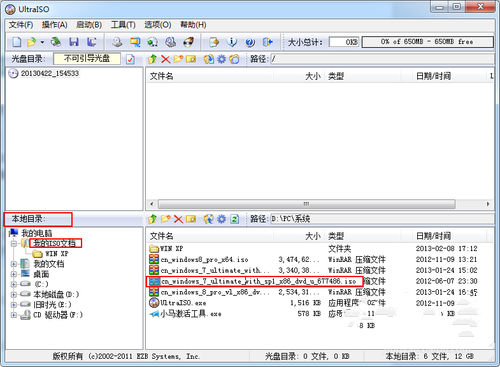Sort disc list by 文件名 column
Viewport: 500px width, 367px height.
[210, 76]
